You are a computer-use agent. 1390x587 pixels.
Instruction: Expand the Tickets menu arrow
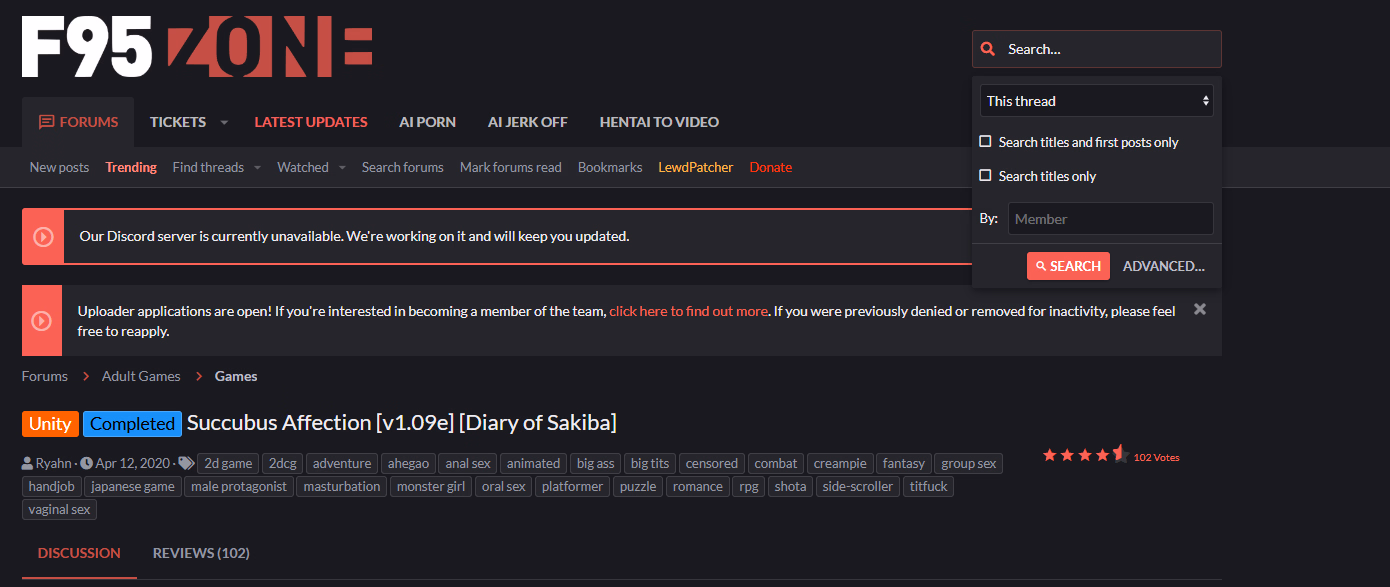pos(224,122)
